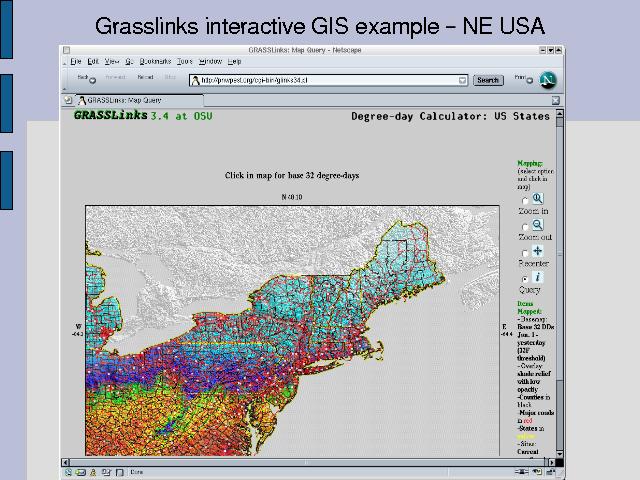The width and height of the screenshot is (640, 480).
Task: Open the File menu
Action: point(75,61)
